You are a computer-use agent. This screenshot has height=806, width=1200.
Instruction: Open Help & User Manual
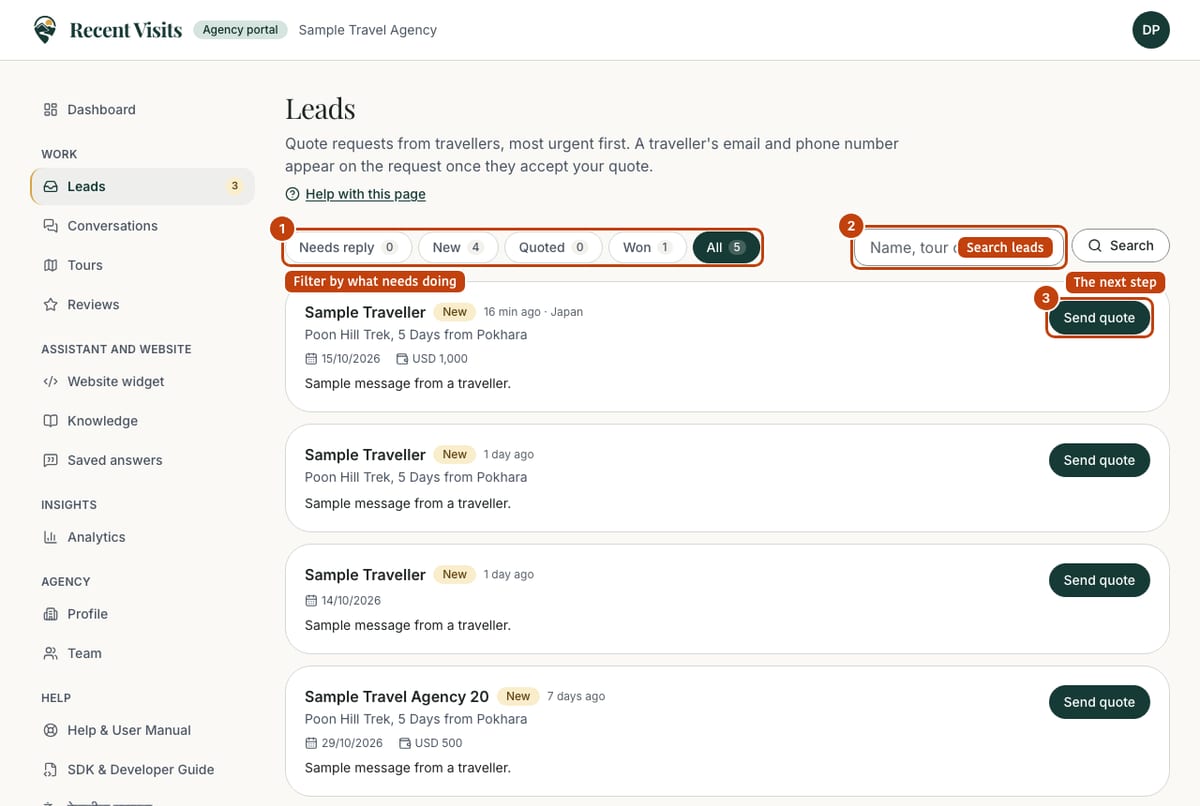coord(142,731)
